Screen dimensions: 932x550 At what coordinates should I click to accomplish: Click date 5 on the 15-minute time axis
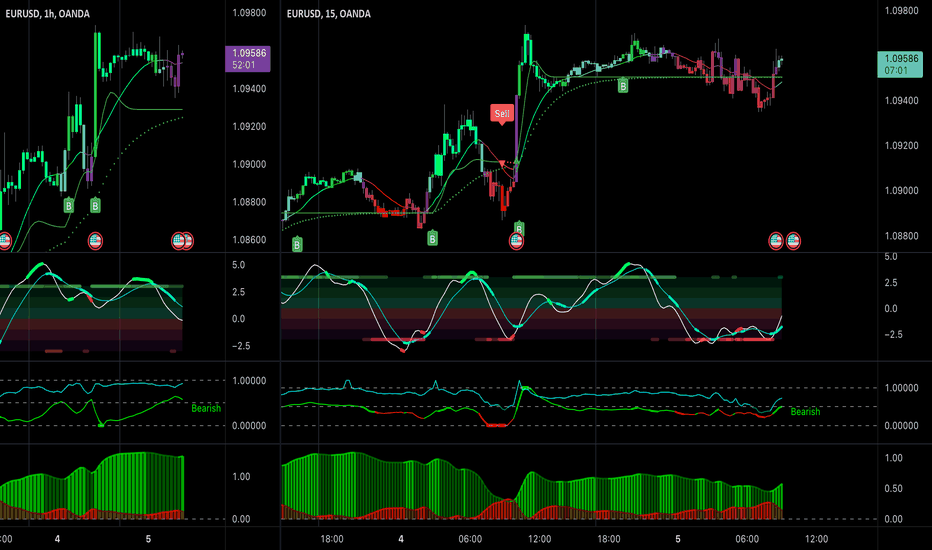[678, 539]
